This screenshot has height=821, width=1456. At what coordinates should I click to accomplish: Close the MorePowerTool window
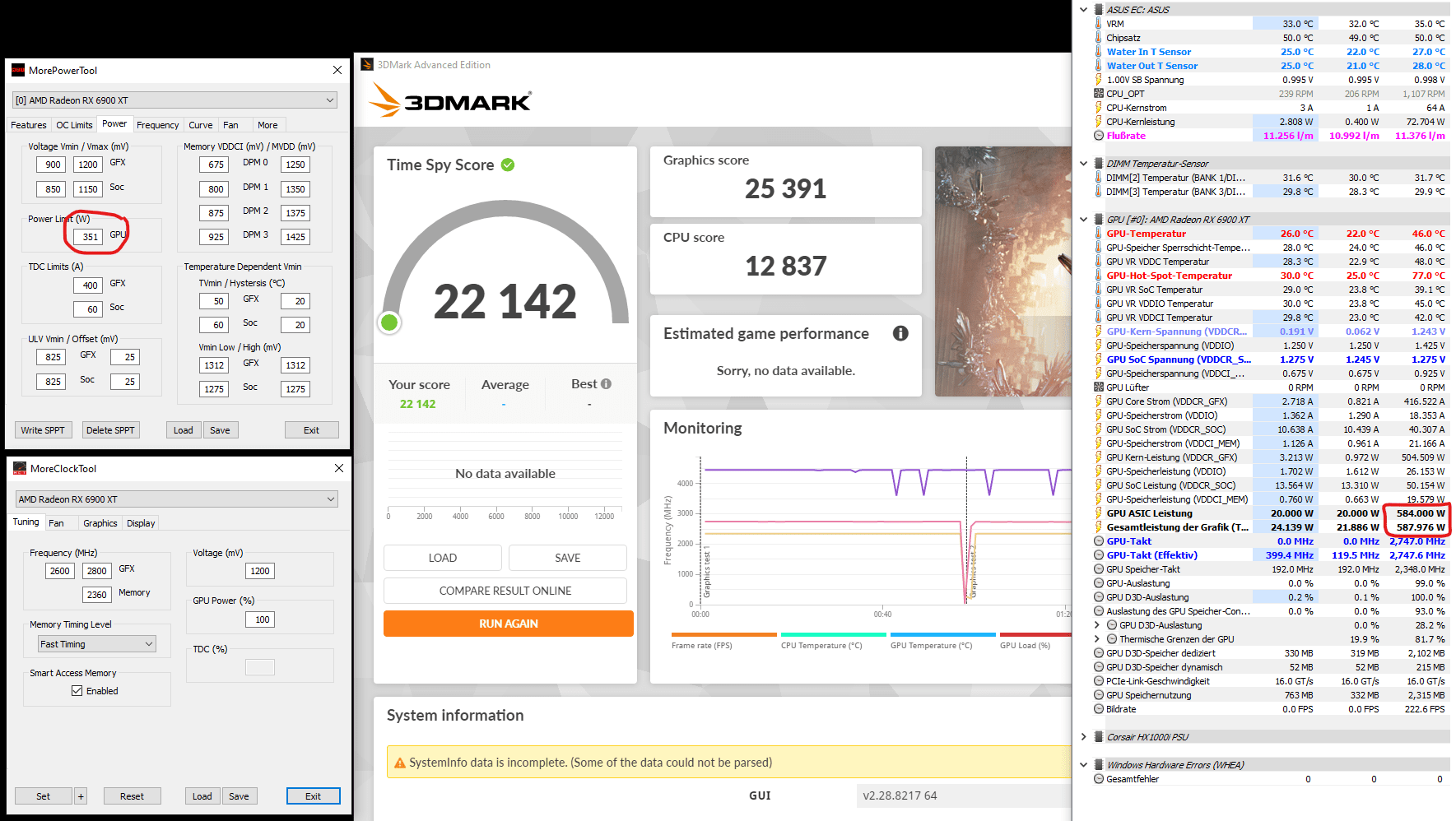pyautogui.click(x=337, y=70)
